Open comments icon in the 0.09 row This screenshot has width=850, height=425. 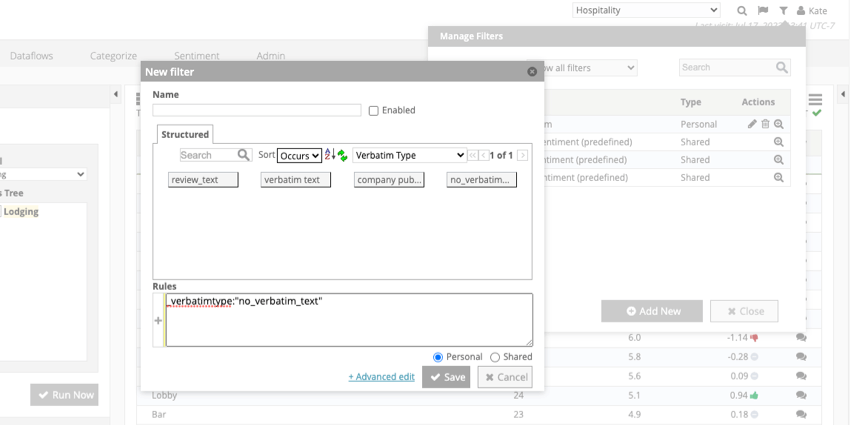coord(801,376)
